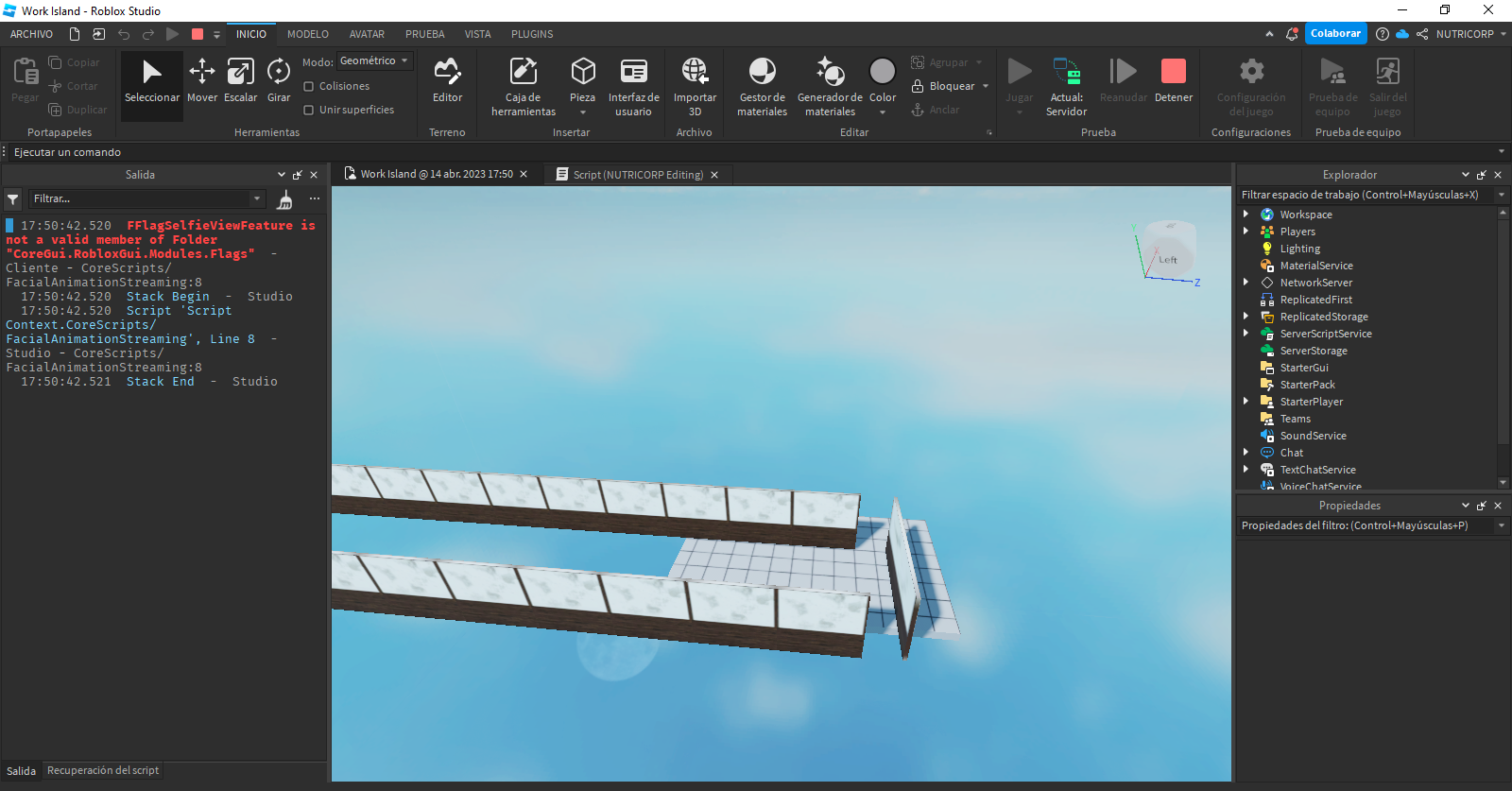Open the Modo Geométrico dropdown
The height and width of the screenshot is (791, 1512).
click(x=375, y=60)
